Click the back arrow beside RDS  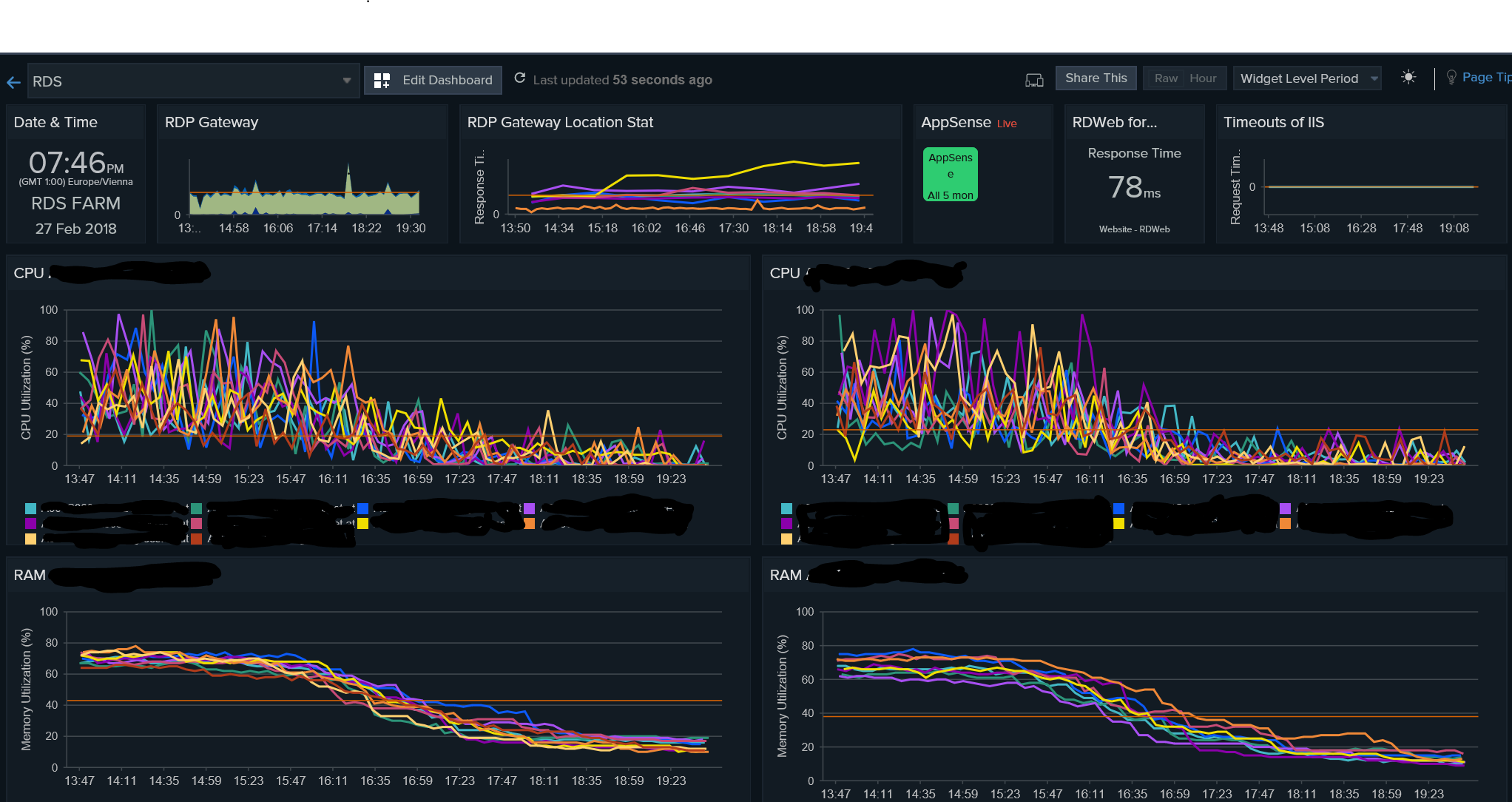click(x=13, y=82)
